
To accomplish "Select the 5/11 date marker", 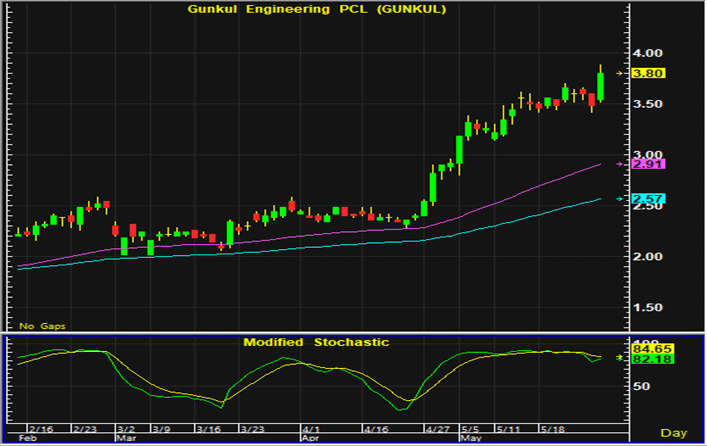I will coord(508,429).
